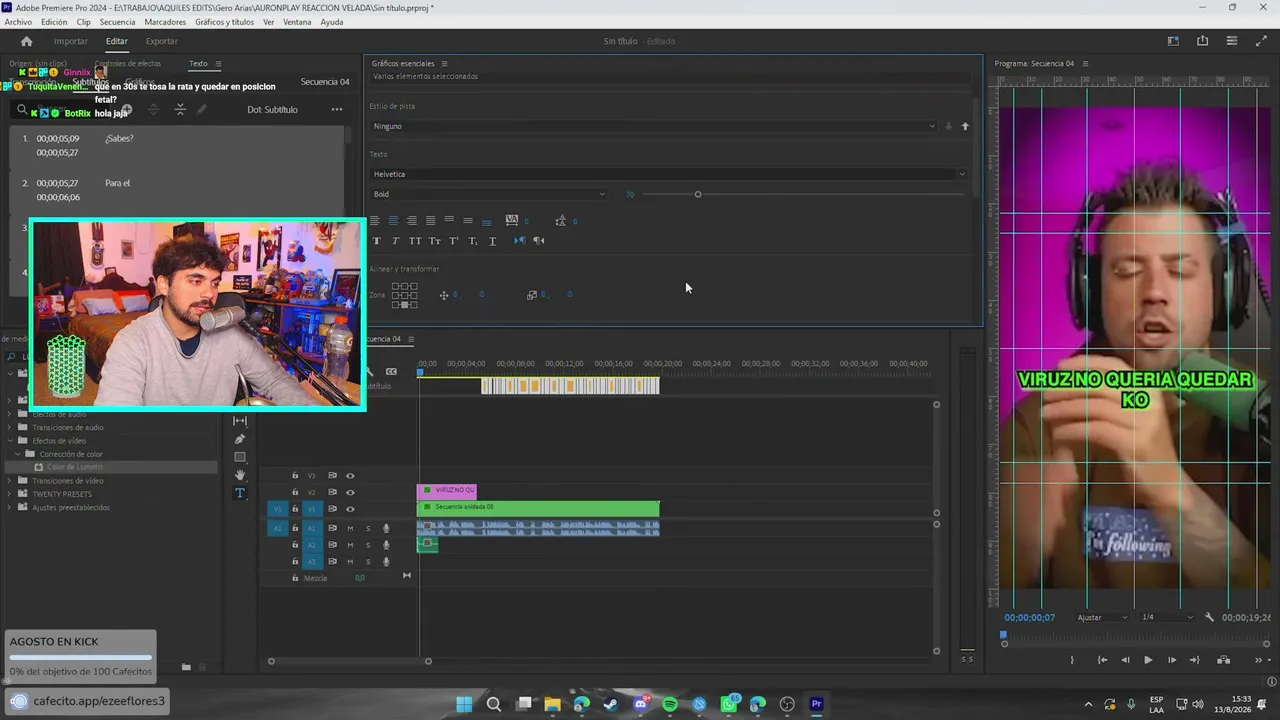The height and width of the screenshot is (720, 1280).
Task: Select the Slip tool
Action: (x=240, y=421)
